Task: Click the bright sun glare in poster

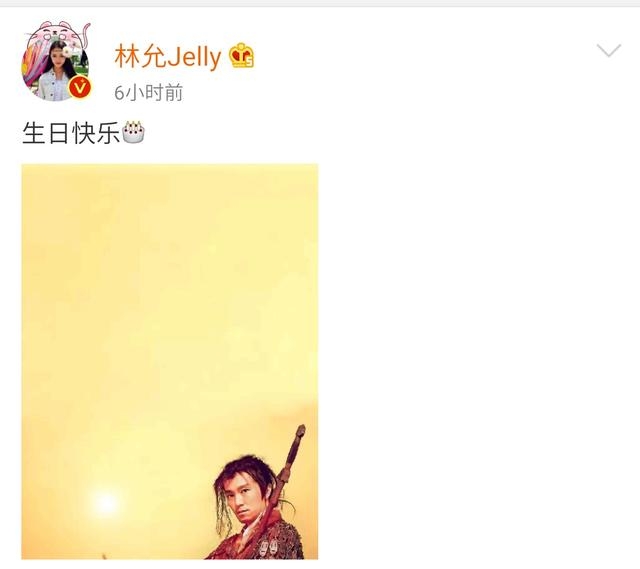Action: pos(105,502)
